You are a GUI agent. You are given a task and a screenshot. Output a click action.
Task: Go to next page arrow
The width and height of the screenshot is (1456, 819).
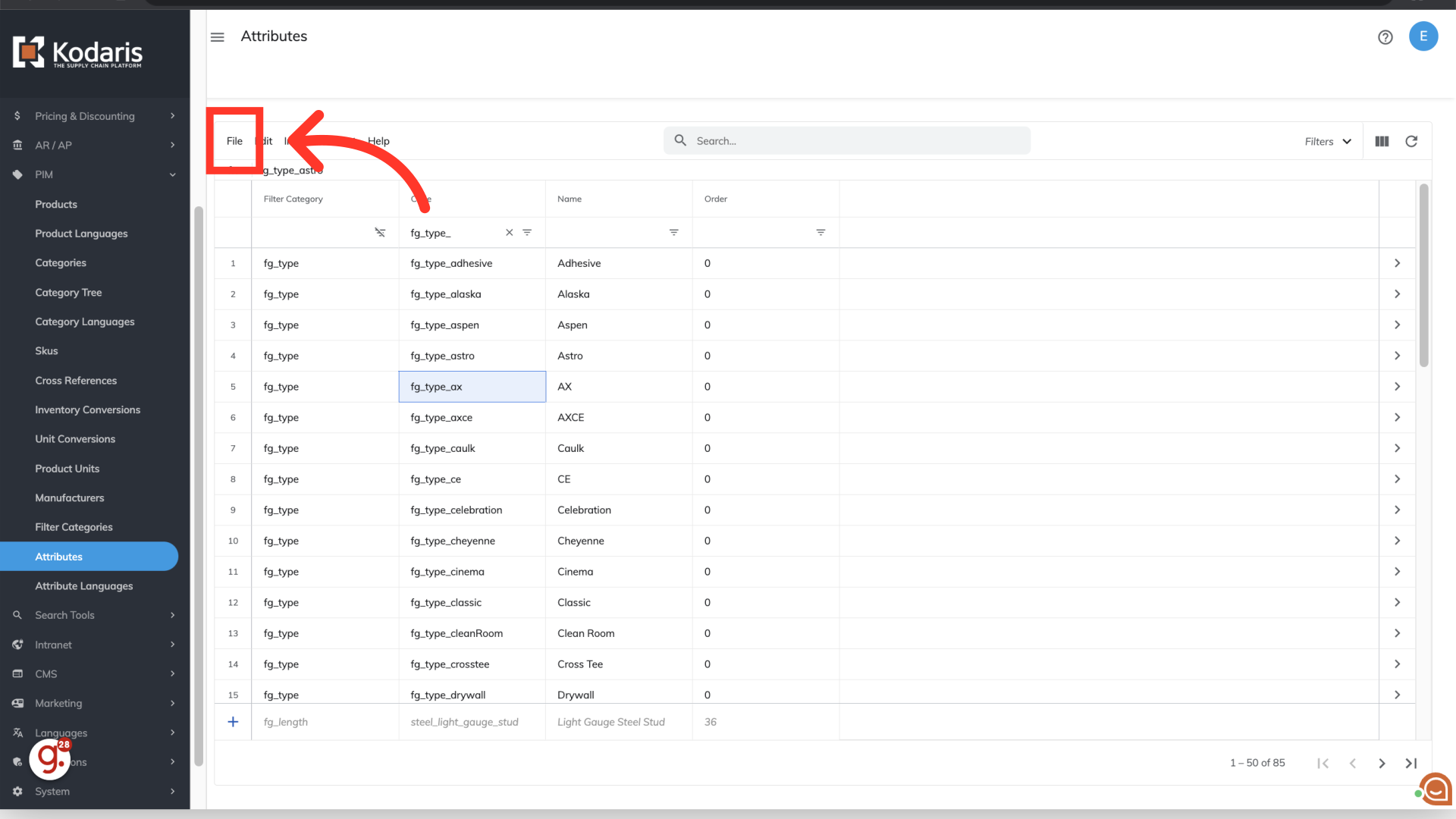pyautogui.click(x=1382, y=763)
